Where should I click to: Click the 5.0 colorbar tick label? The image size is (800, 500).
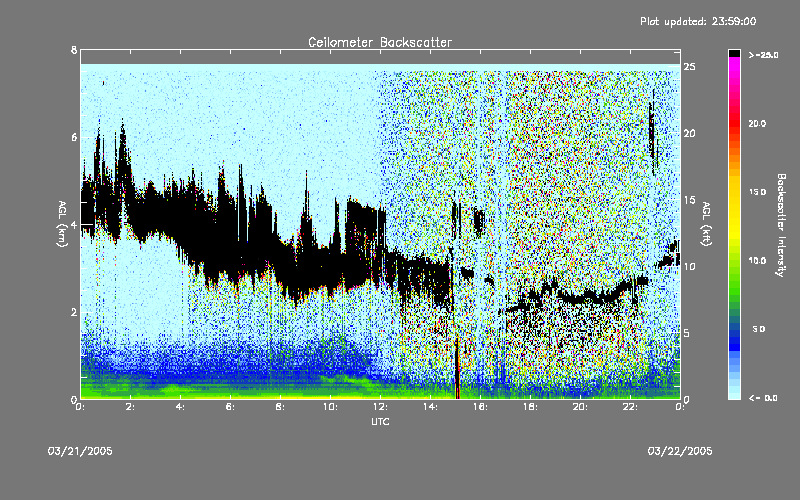point(759,329)
